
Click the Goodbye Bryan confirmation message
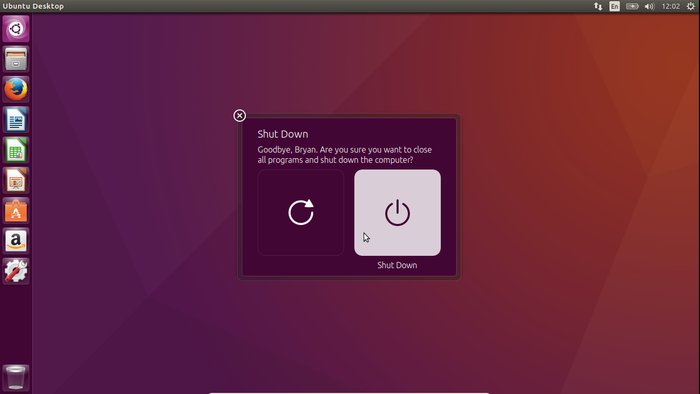tap(345, 155)
